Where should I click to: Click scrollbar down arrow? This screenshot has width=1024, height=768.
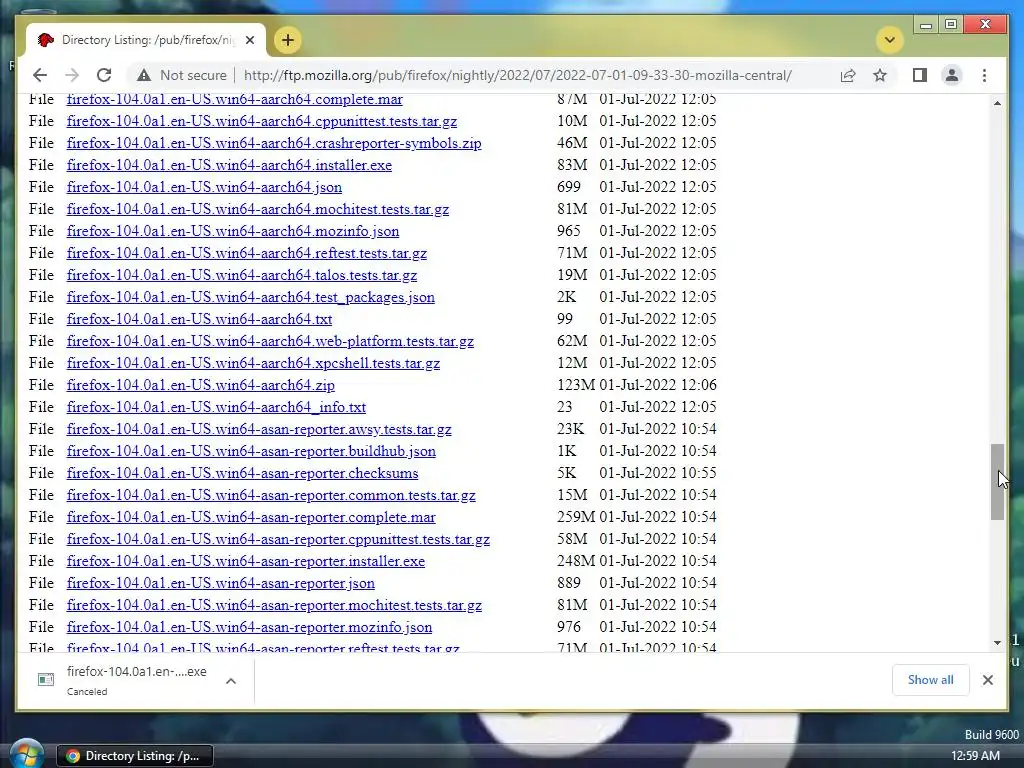[x=997, y=643]
